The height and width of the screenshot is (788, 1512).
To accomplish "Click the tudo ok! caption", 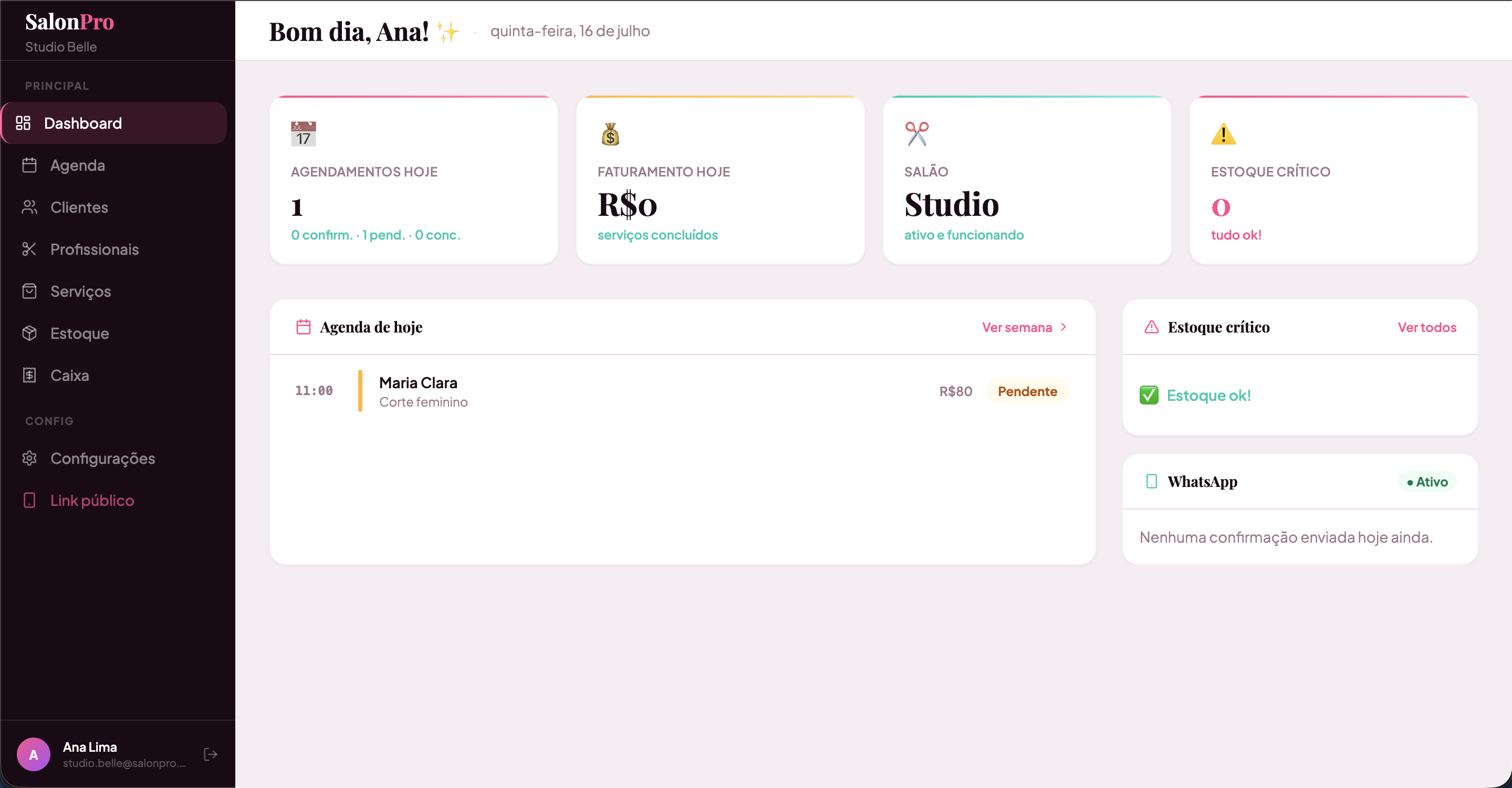I will point(1236,235).
